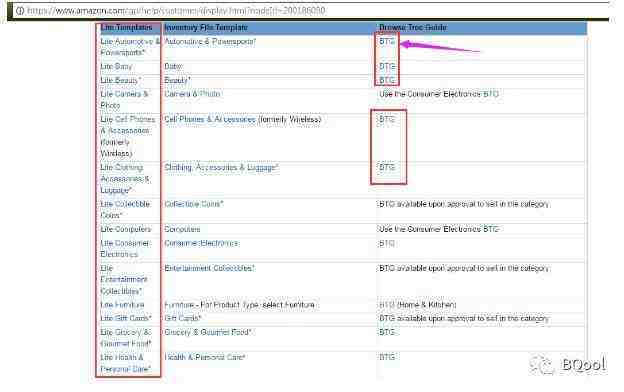The height and width of the screenshot is (392, 624).
Task: Open Computers inventory file template
Action: [182, 230]
